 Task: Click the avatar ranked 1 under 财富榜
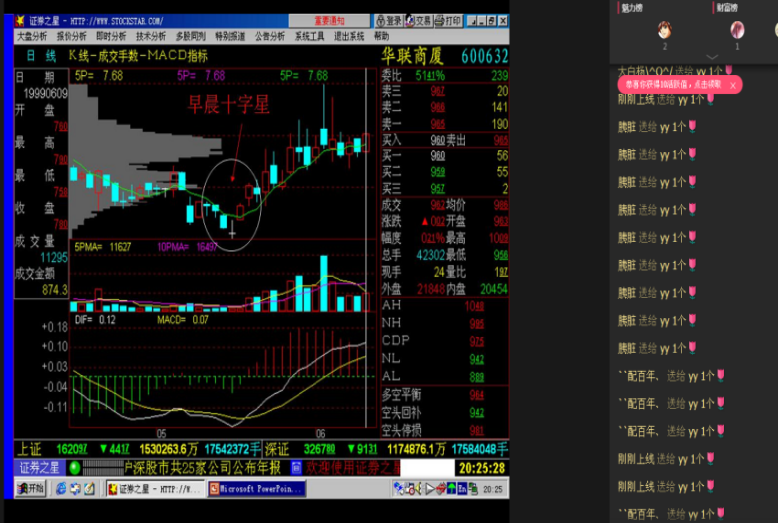(737, 29)
